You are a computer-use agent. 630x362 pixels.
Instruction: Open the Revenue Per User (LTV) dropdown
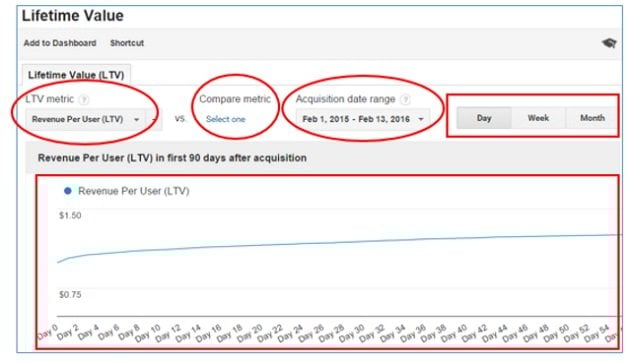point(85,119)
